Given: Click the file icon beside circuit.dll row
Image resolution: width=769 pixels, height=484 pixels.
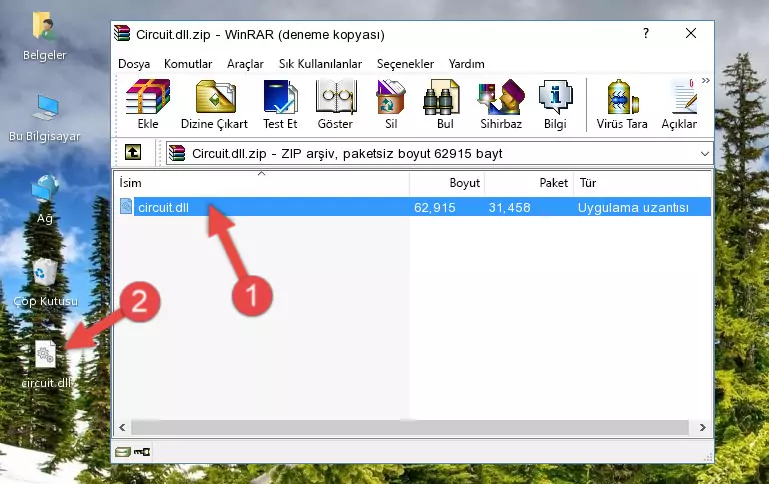Looking at the screenshot, I should [126, 206].
